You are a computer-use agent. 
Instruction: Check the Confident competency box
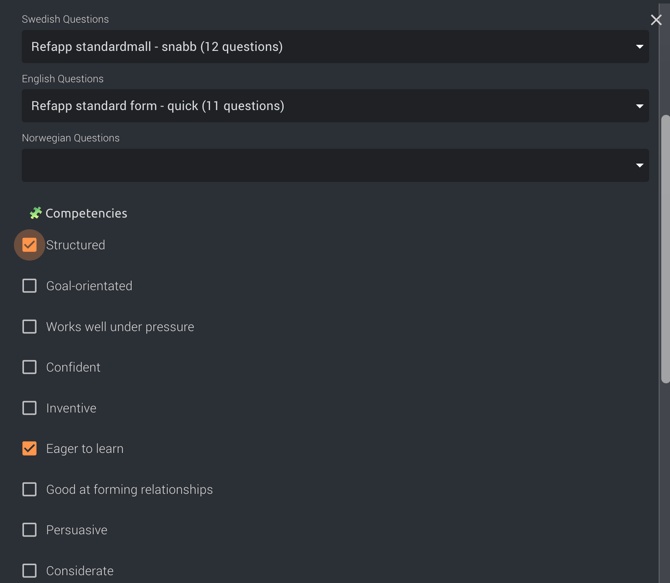tap(29, 367)
